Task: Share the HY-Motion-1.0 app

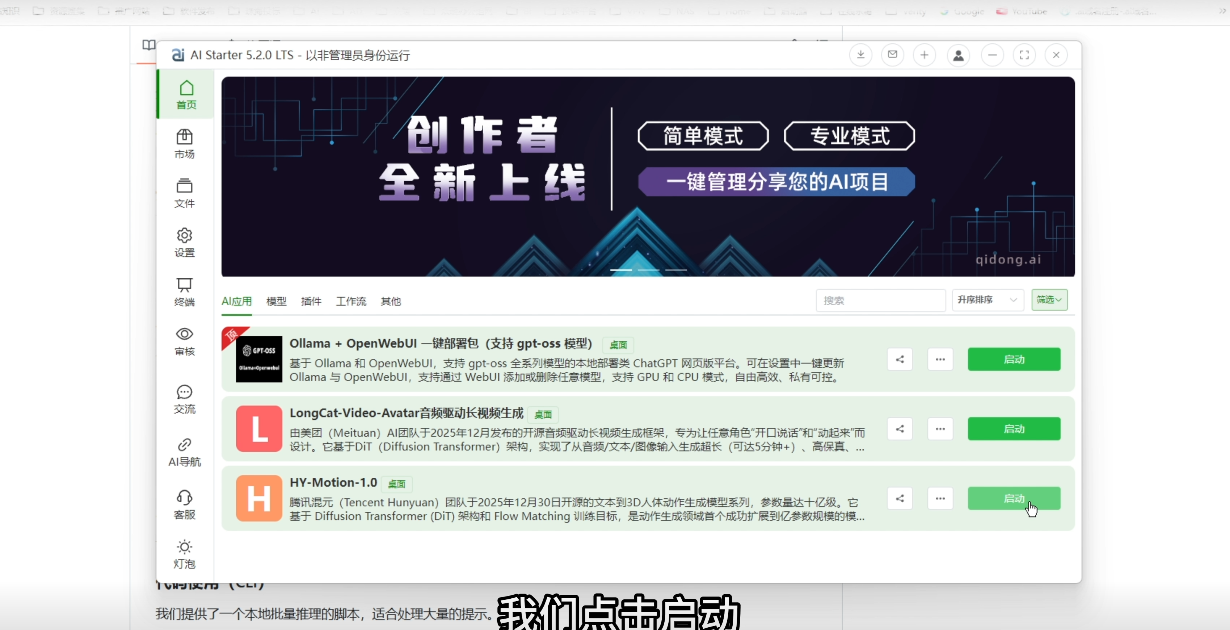Action: (x=900, y=498)
